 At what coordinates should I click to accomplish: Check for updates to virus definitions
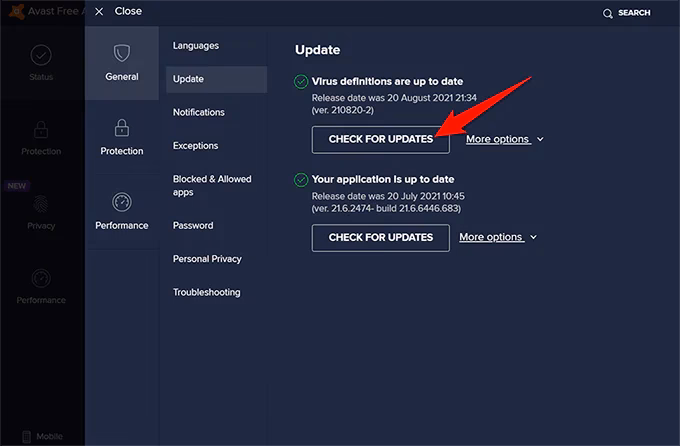(x=380, y=140)
